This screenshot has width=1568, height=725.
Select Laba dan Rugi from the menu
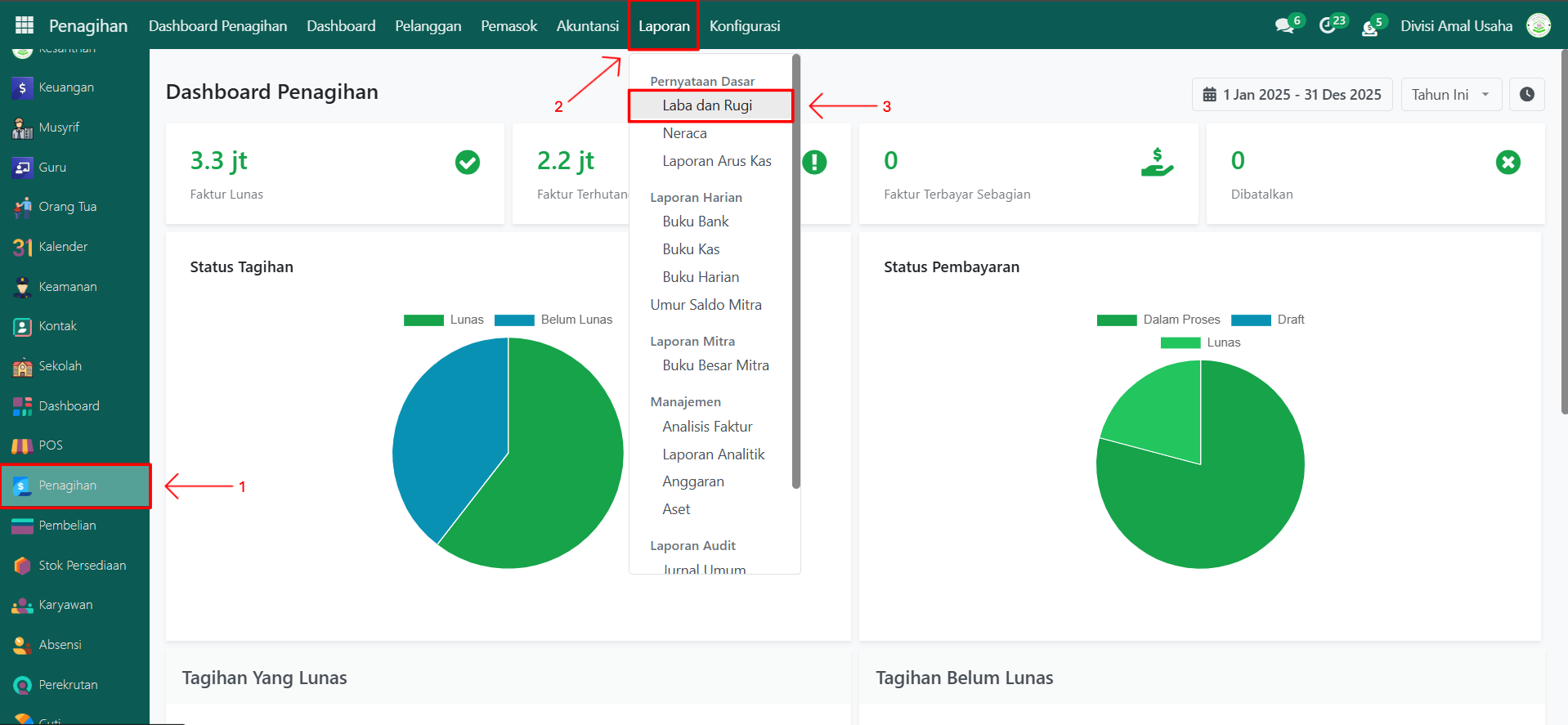pos(707,105)
